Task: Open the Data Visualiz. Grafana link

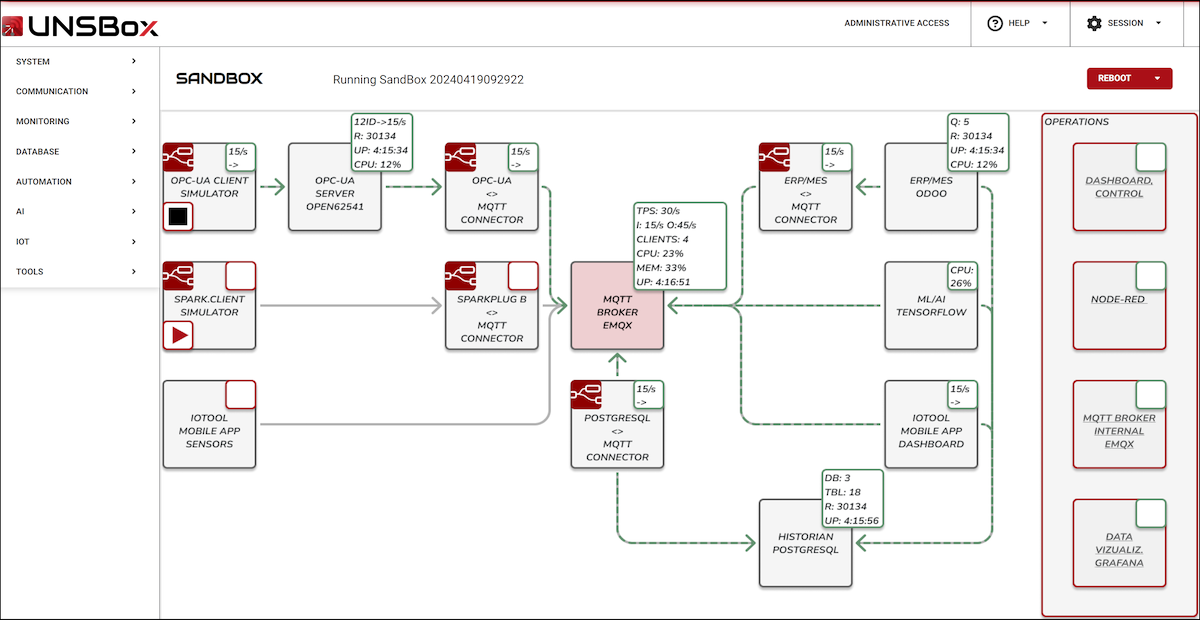Action: 1119,550
